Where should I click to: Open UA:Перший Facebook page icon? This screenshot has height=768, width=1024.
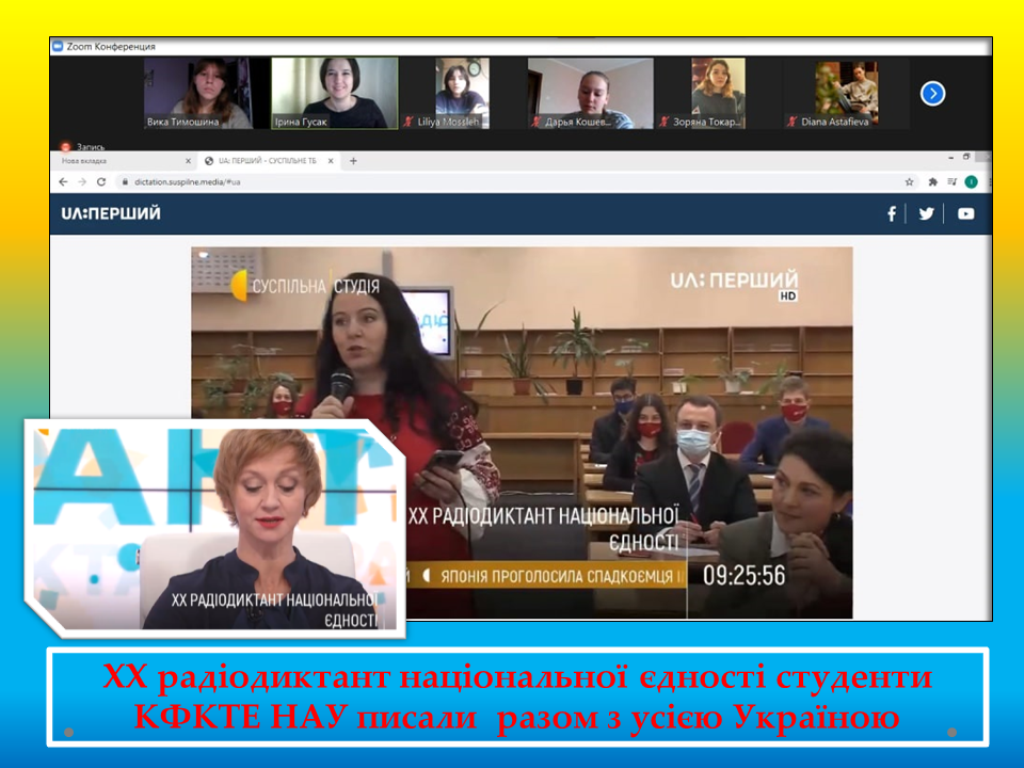891,213
